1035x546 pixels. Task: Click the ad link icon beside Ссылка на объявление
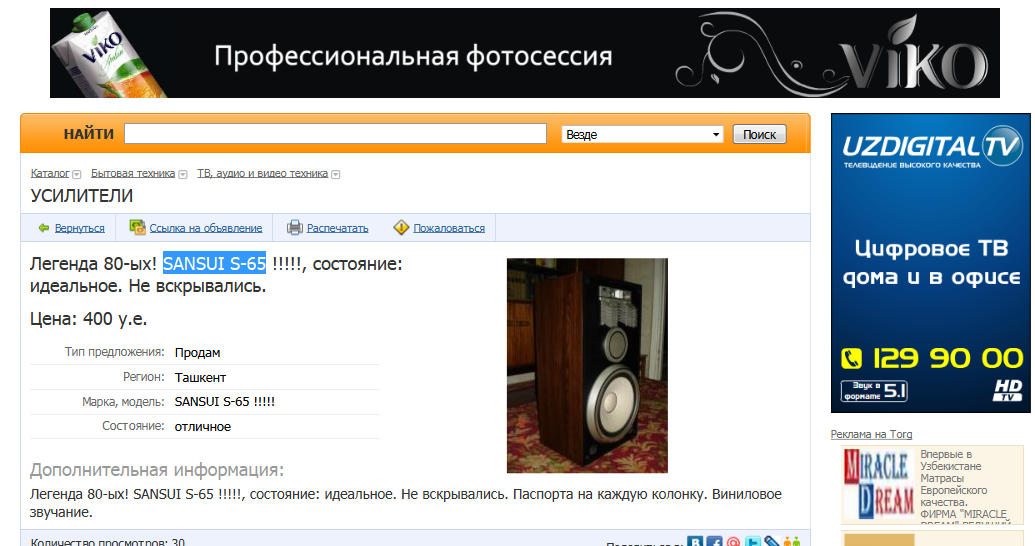click(x=138, y=228)
